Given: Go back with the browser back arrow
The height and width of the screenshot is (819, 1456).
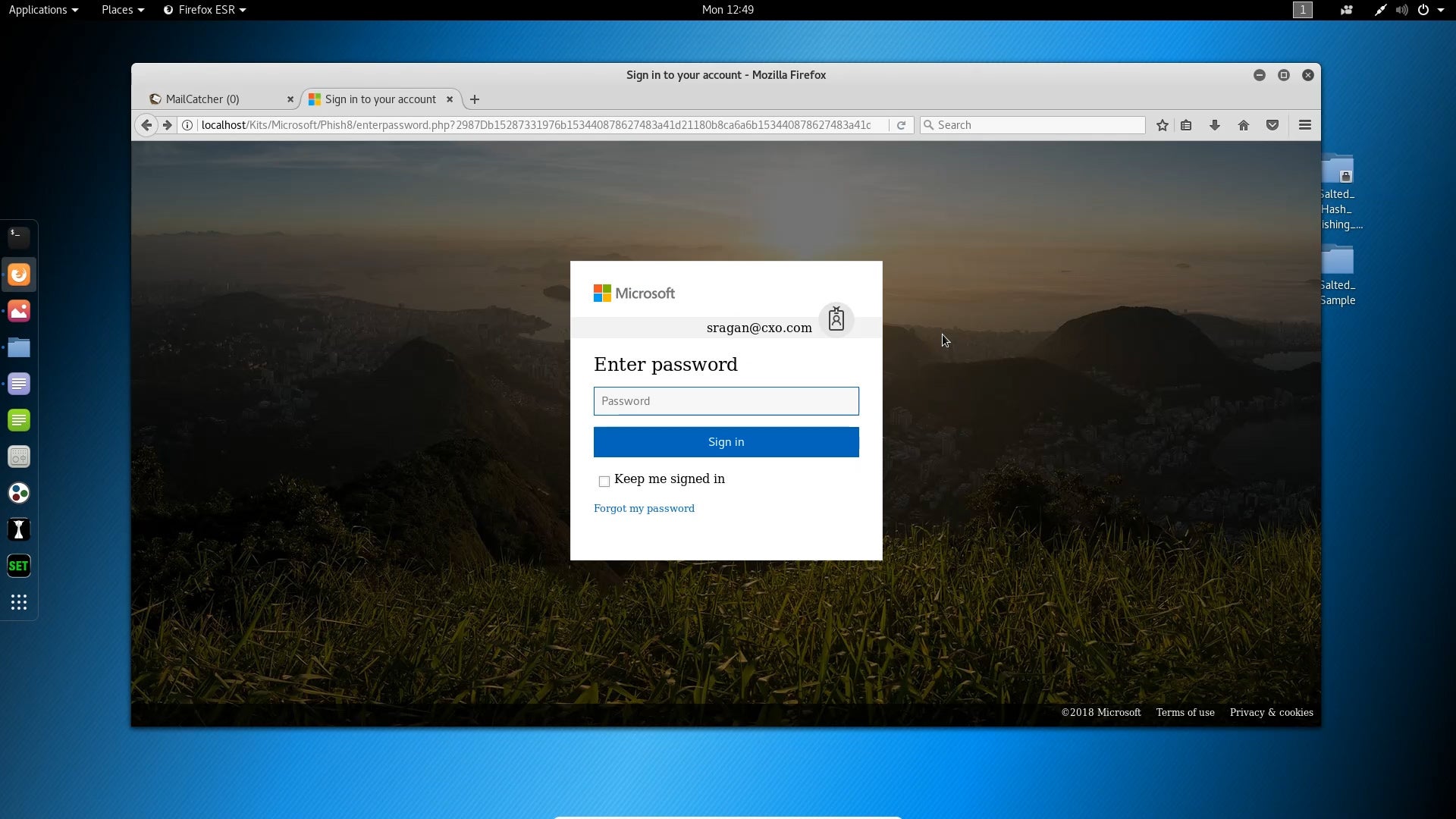Looking at the screenshot, I should click(146, 125).
